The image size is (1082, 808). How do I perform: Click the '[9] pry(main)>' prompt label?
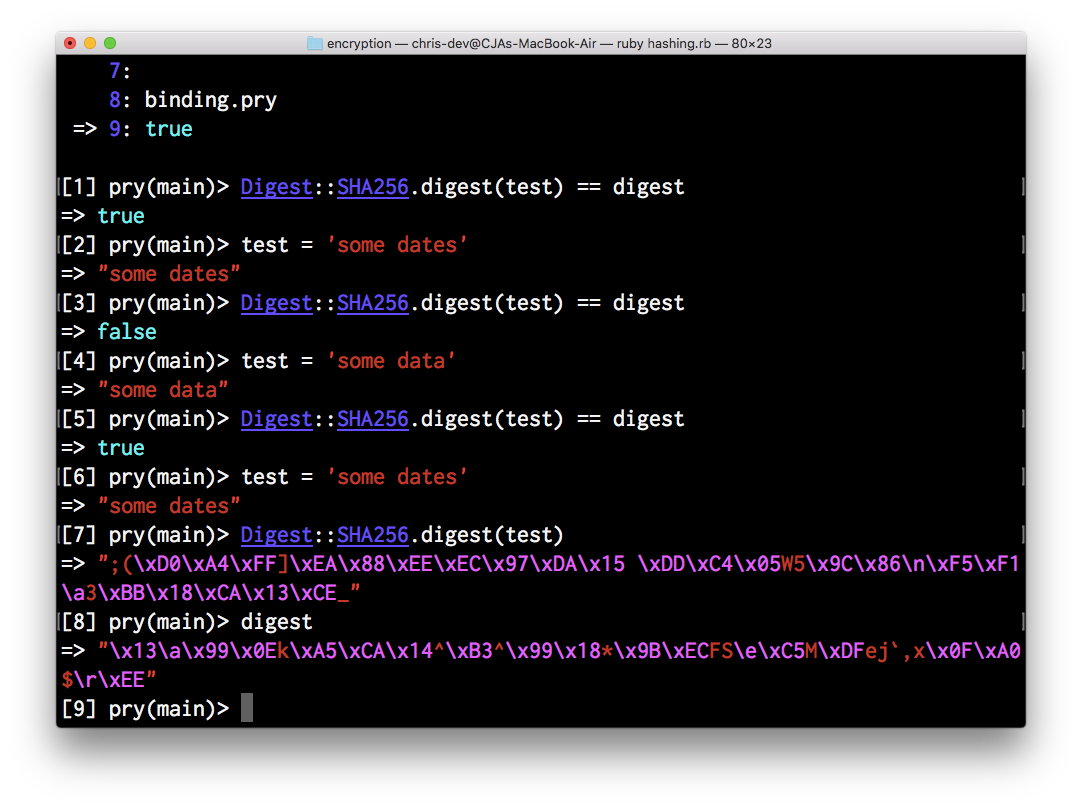pyautogui.click(x=145, y=709)
